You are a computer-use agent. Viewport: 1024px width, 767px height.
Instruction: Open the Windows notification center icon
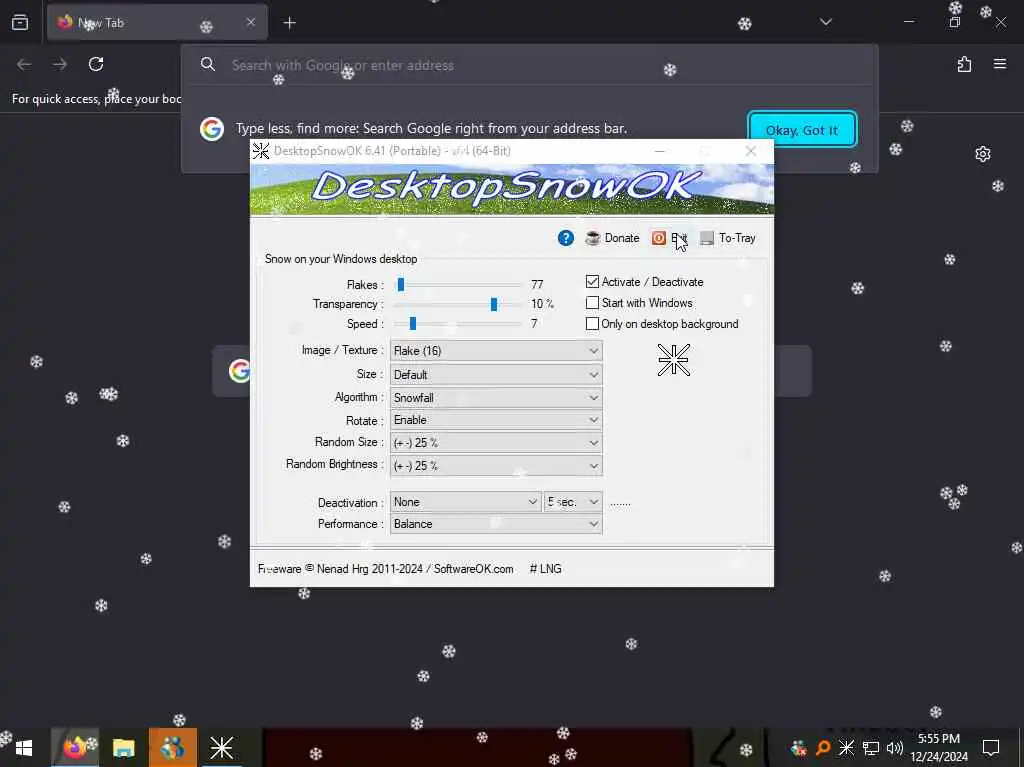991,748
